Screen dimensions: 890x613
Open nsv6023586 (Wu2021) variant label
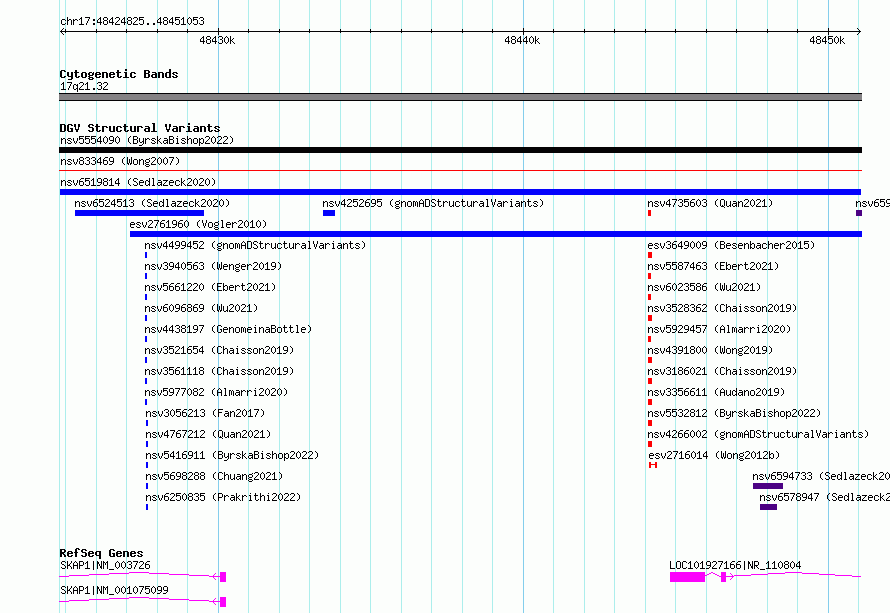point(704,287)
